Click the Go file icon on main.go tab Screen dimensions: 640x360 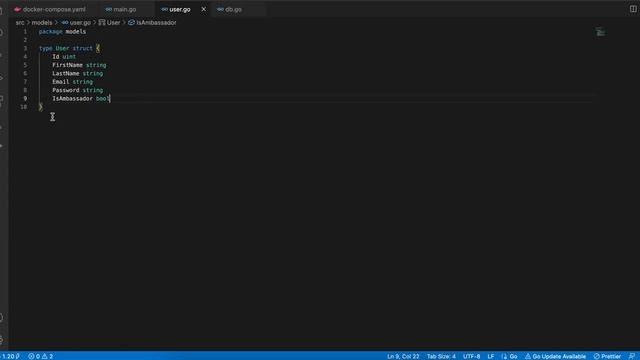point(109,9)
